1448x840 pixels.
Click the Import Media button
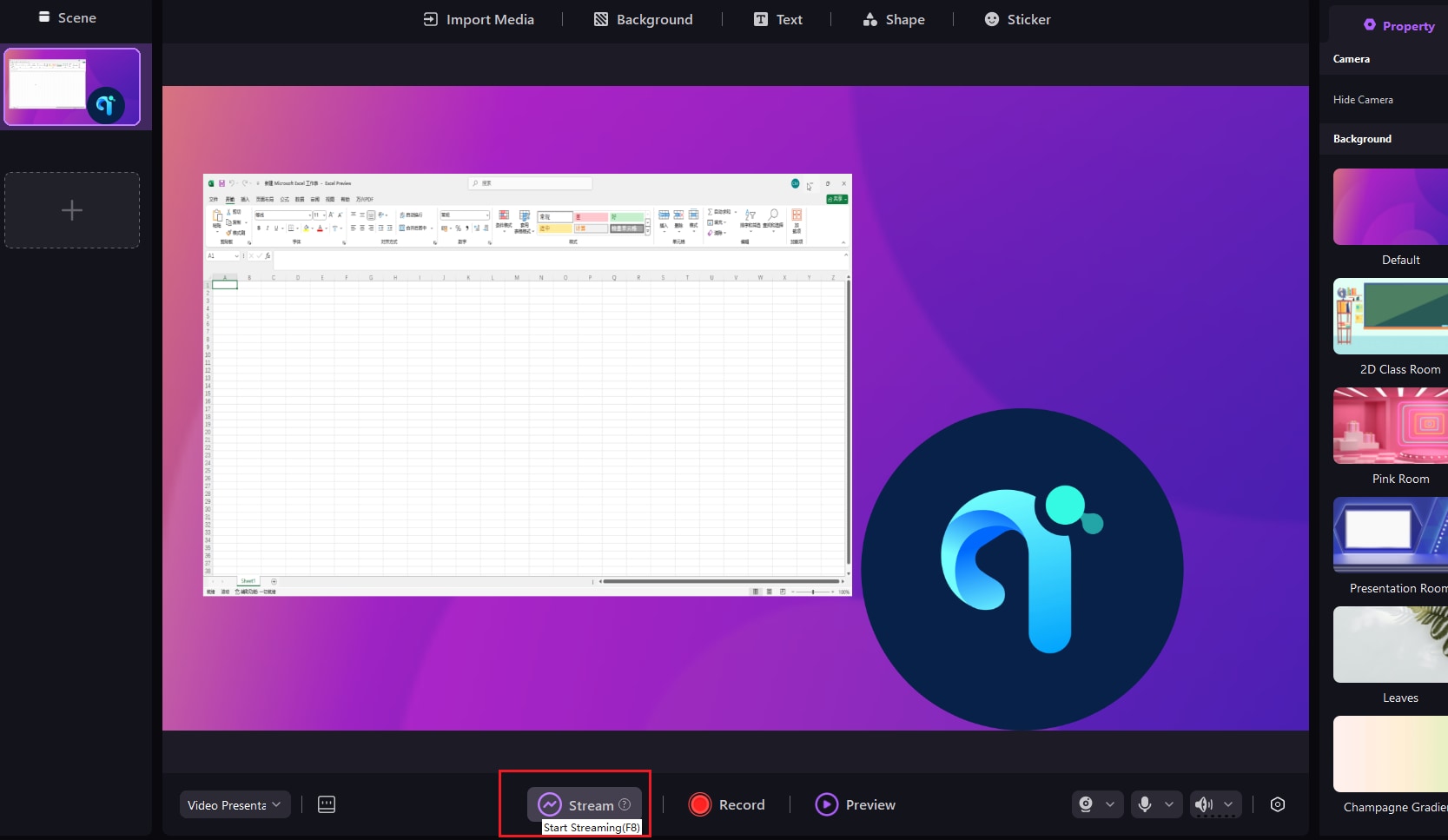[x=479, y=19]
